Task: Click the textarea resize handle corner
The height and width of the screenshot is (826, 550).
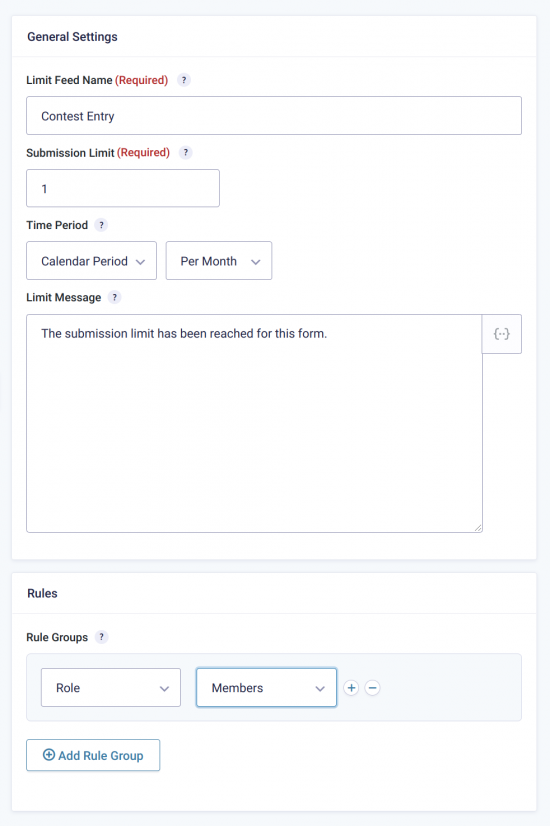Action: [x=478, y=528]
